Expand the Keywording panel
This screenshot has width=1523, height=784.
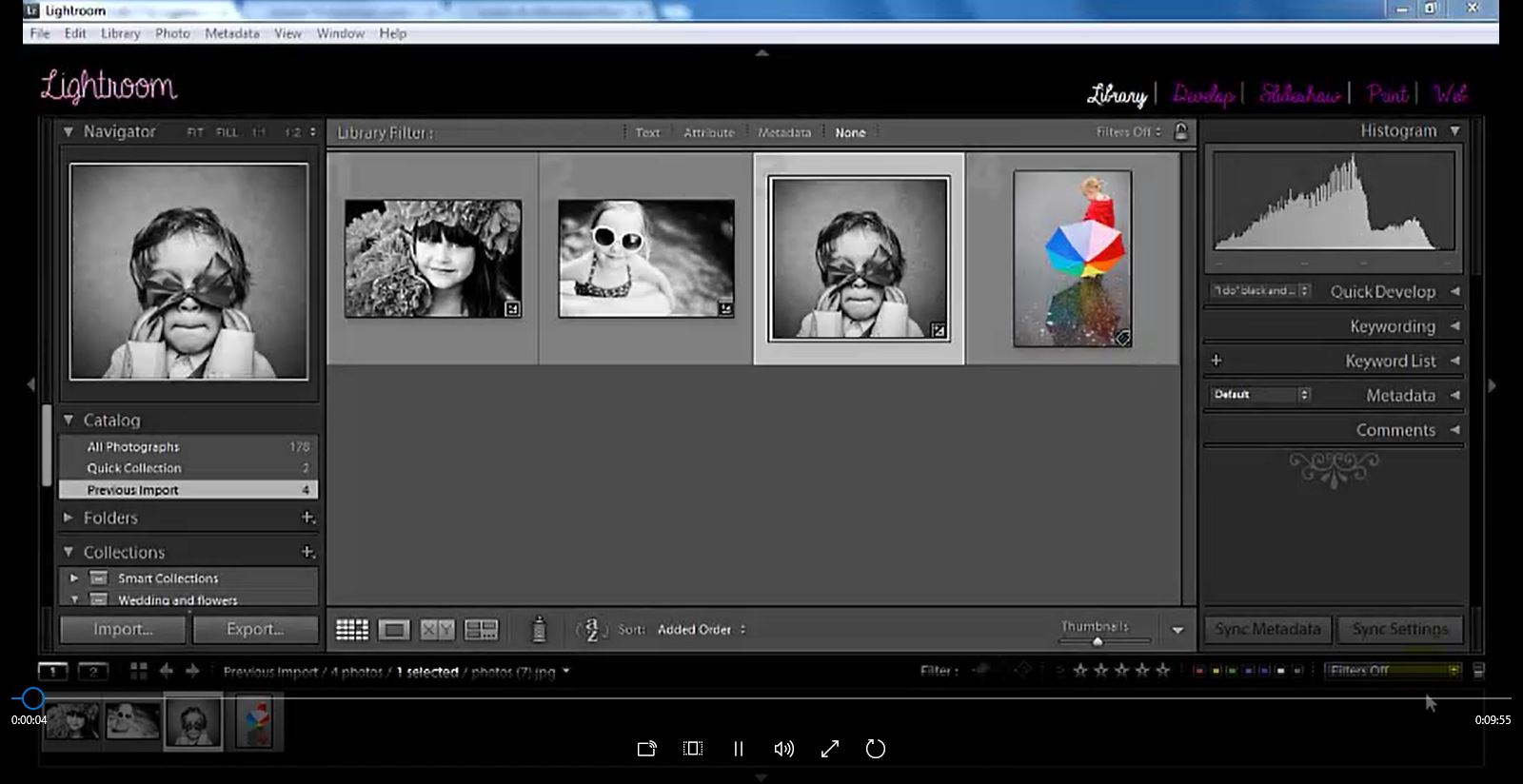tap(1454, 325)
